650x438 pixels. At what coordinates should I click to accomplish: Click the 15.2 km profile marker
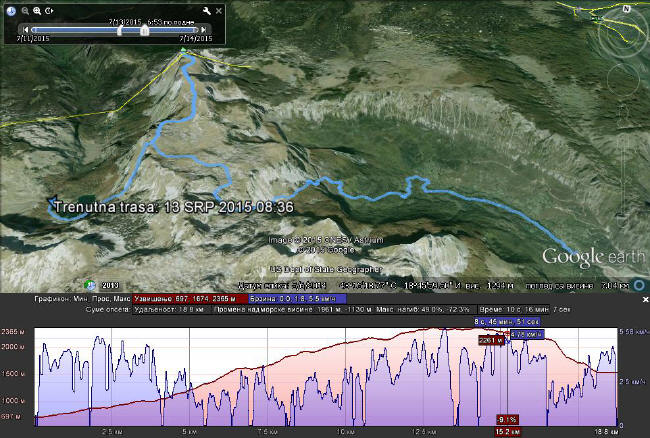(508, 432)
